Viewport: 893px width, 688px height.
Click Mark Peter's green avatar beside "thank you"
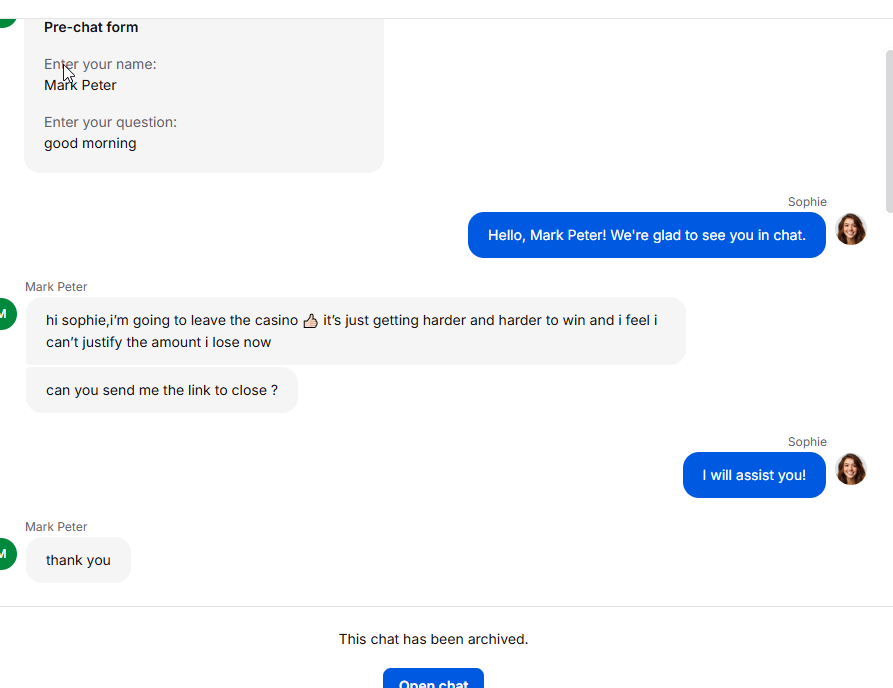(x=6, y=553)
